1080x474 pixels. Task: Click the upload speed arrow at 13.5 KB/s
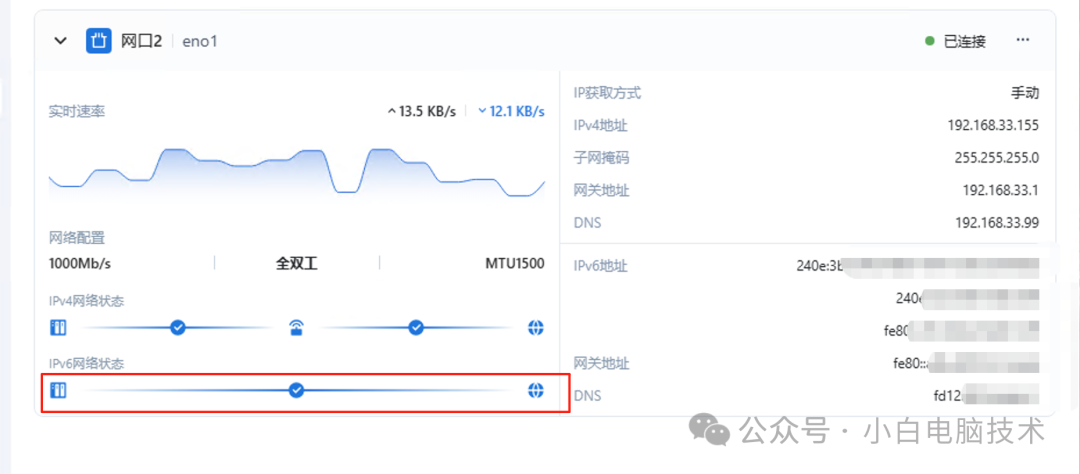(x=392, y=112)
